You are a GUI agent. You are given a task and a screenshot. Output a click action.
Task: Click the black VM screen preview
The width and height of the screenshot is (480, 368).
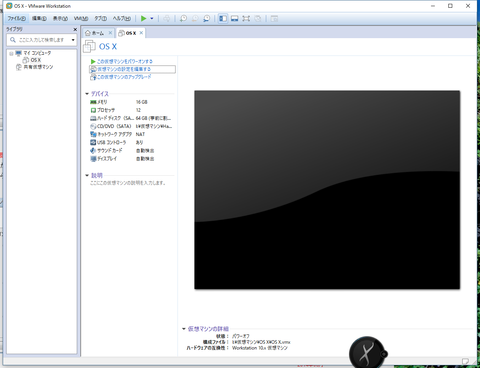327,190
